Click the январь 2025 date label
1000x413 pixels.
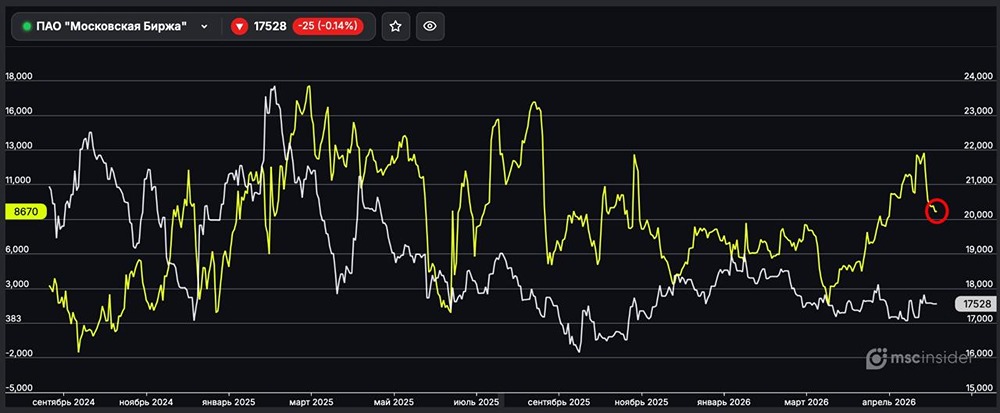point(228,403)
